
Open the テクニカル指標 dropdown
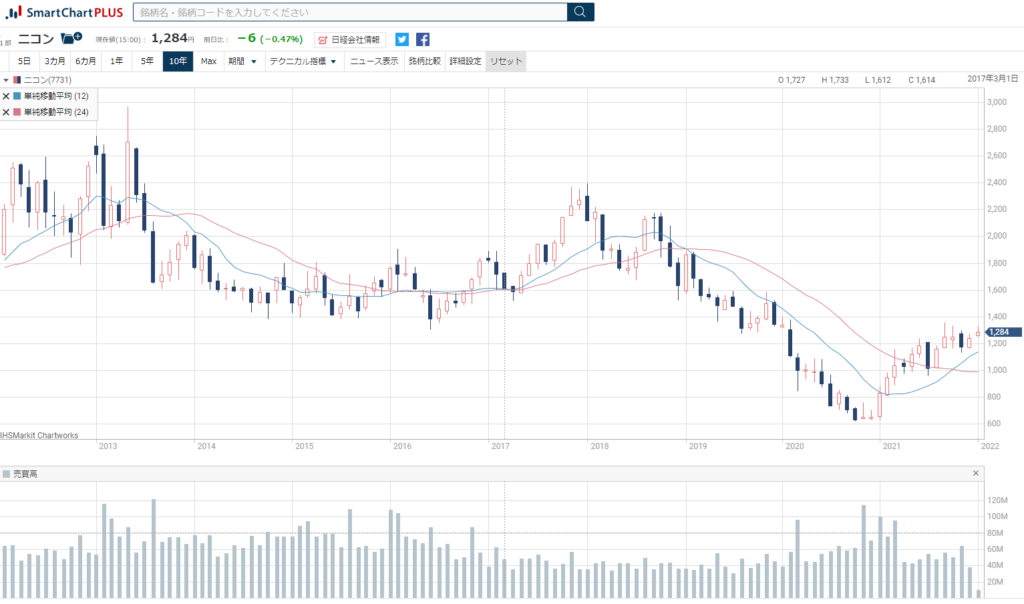304,61
